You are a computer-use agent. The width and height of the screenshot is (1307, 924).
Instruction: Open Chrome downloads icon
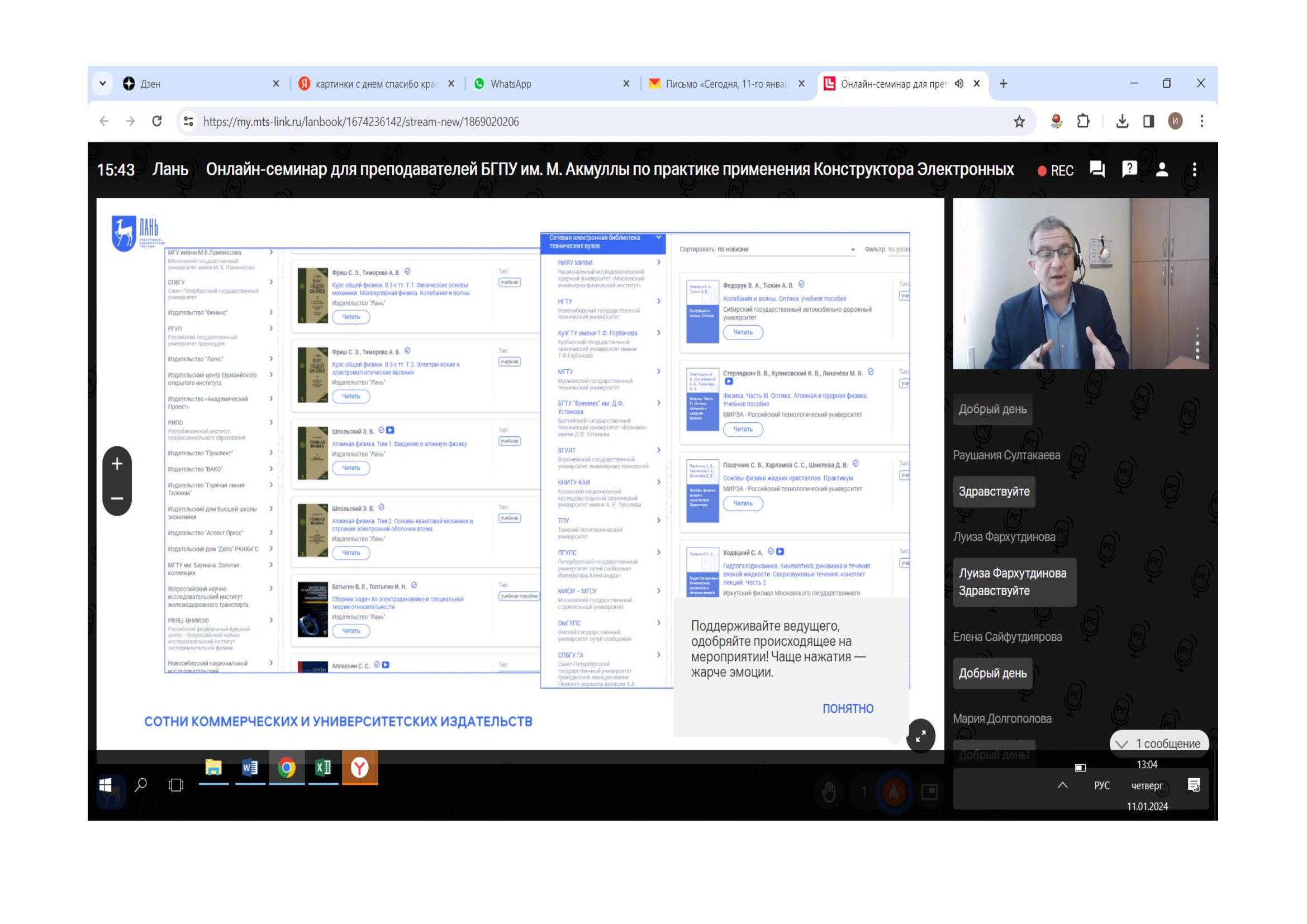[x=1122, y=121]
